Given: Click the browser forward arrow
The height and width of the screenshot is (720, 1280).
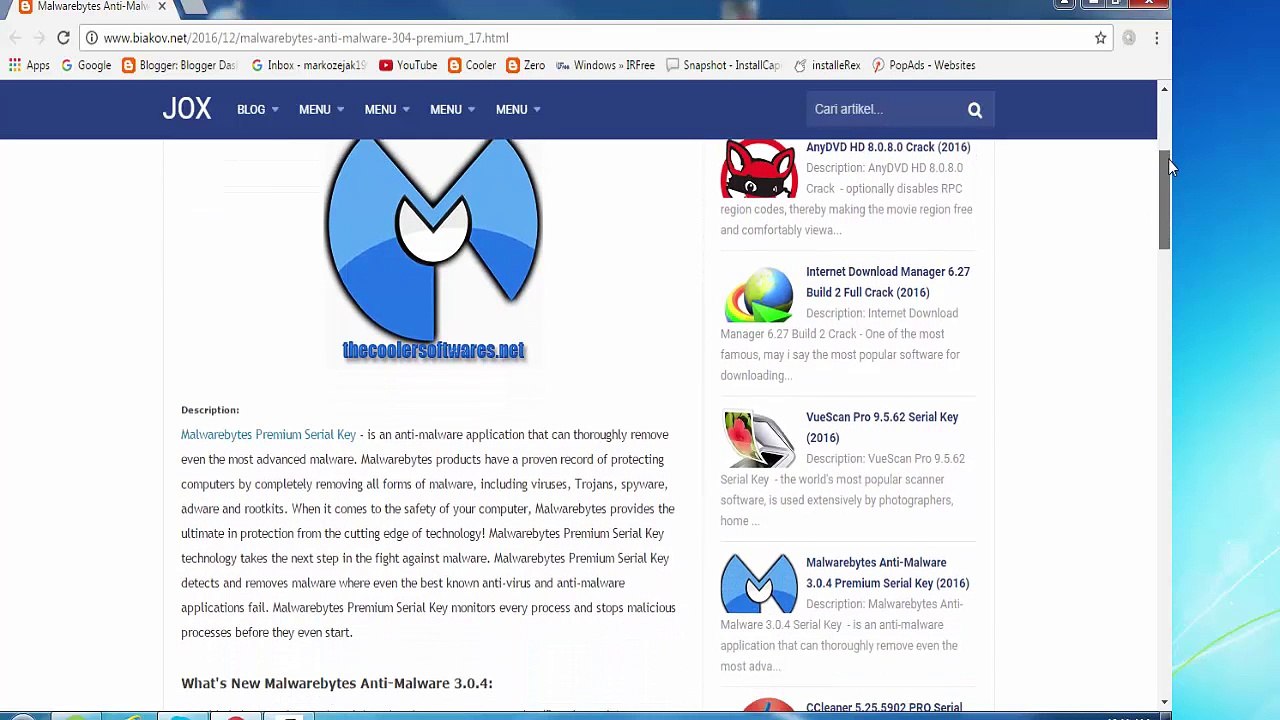Looking at the screenshot, I should 39,38.
